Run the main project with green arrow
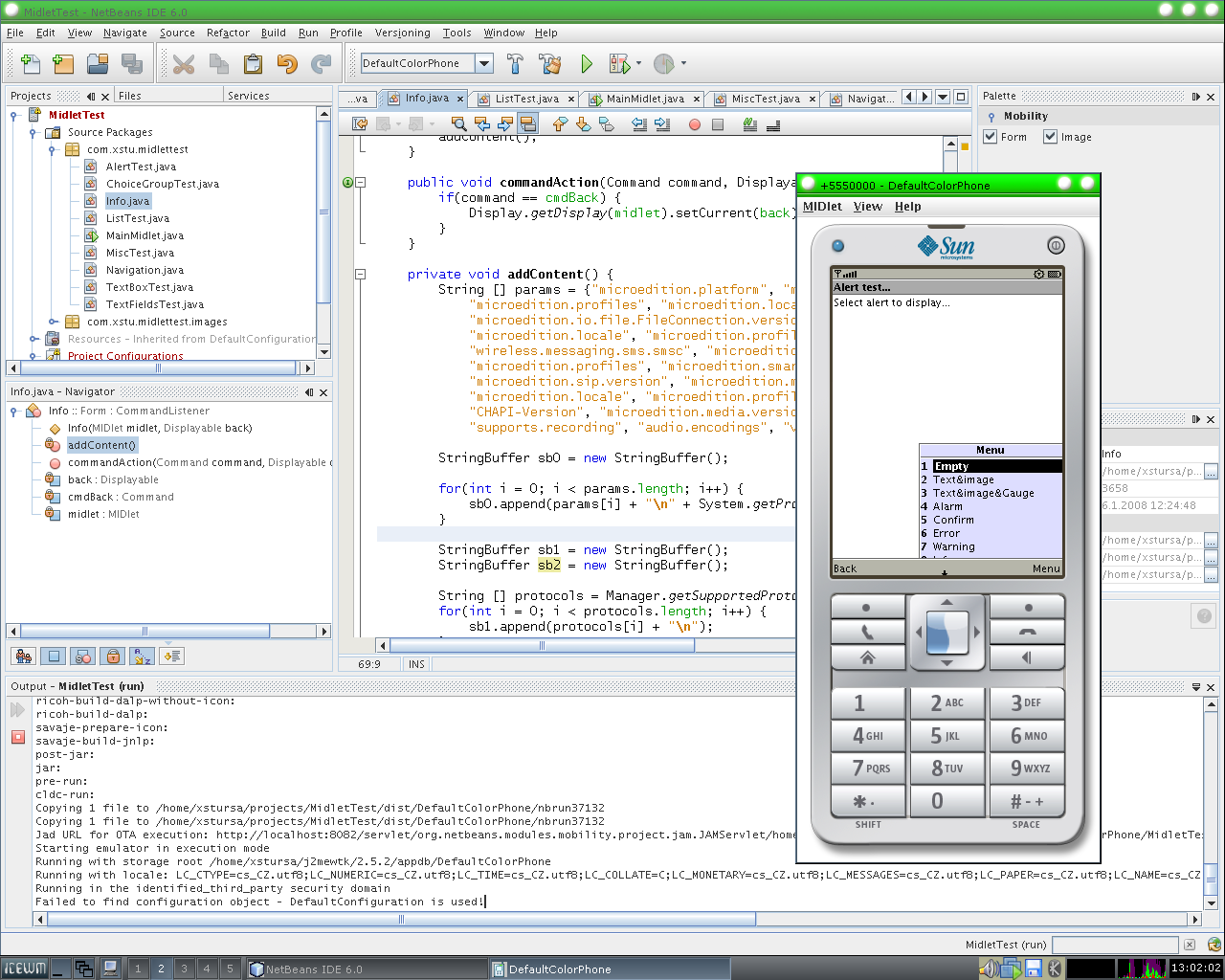The height and width of the screenshot is (980, 1225). click(587, 64)
